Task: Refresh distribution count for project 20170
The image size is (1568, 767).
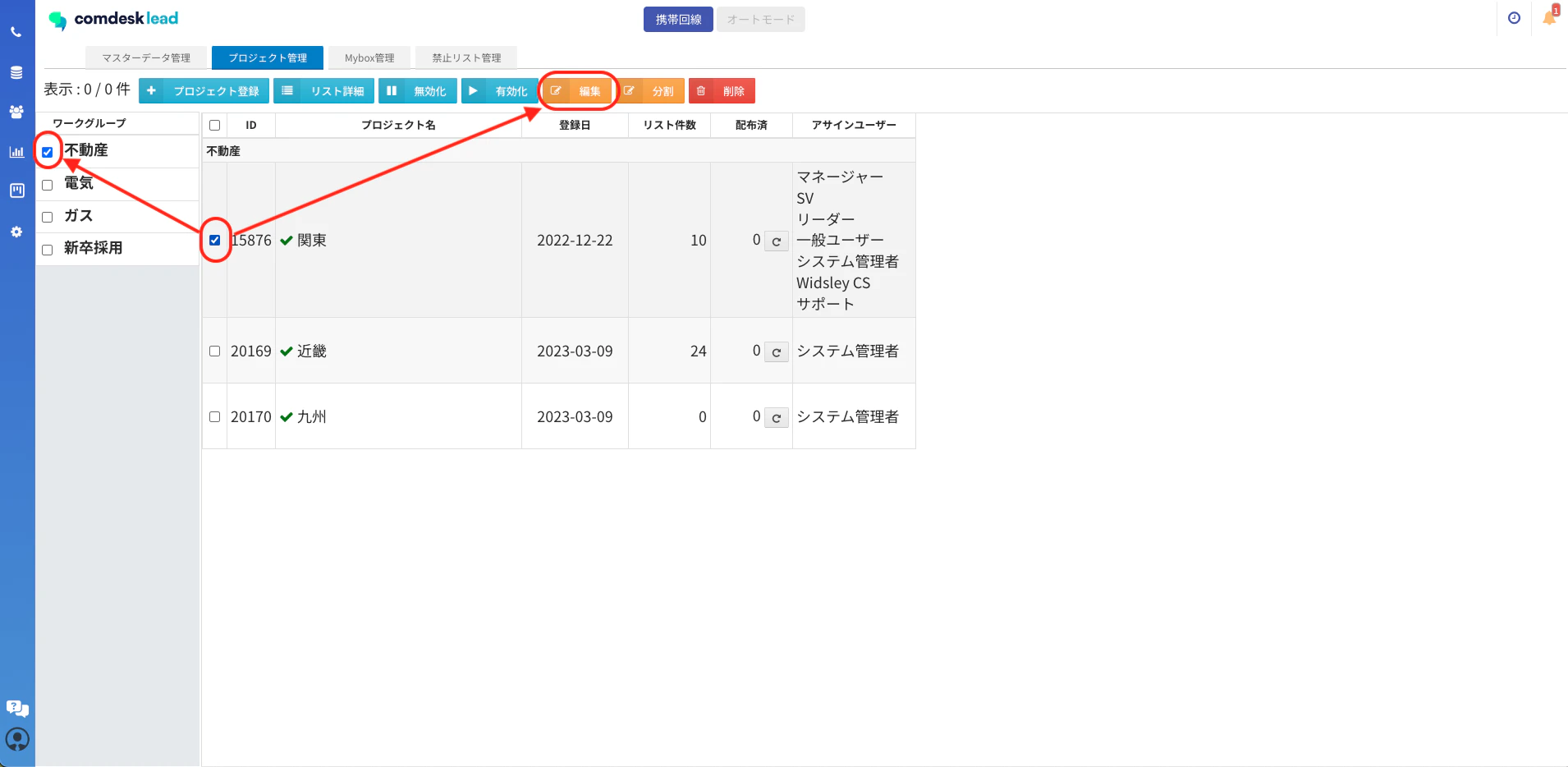Action: [776, 417]
